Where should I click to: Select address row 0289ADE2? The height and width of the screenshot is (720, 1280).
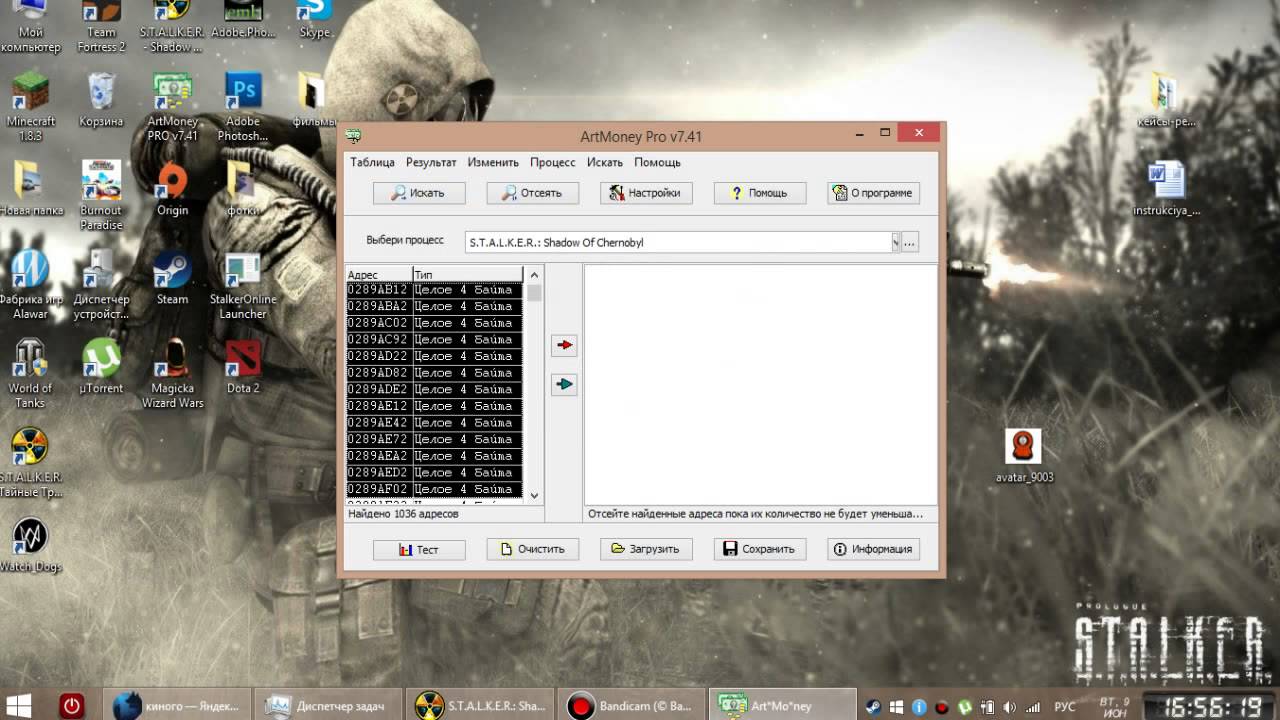tap(434, 389)
